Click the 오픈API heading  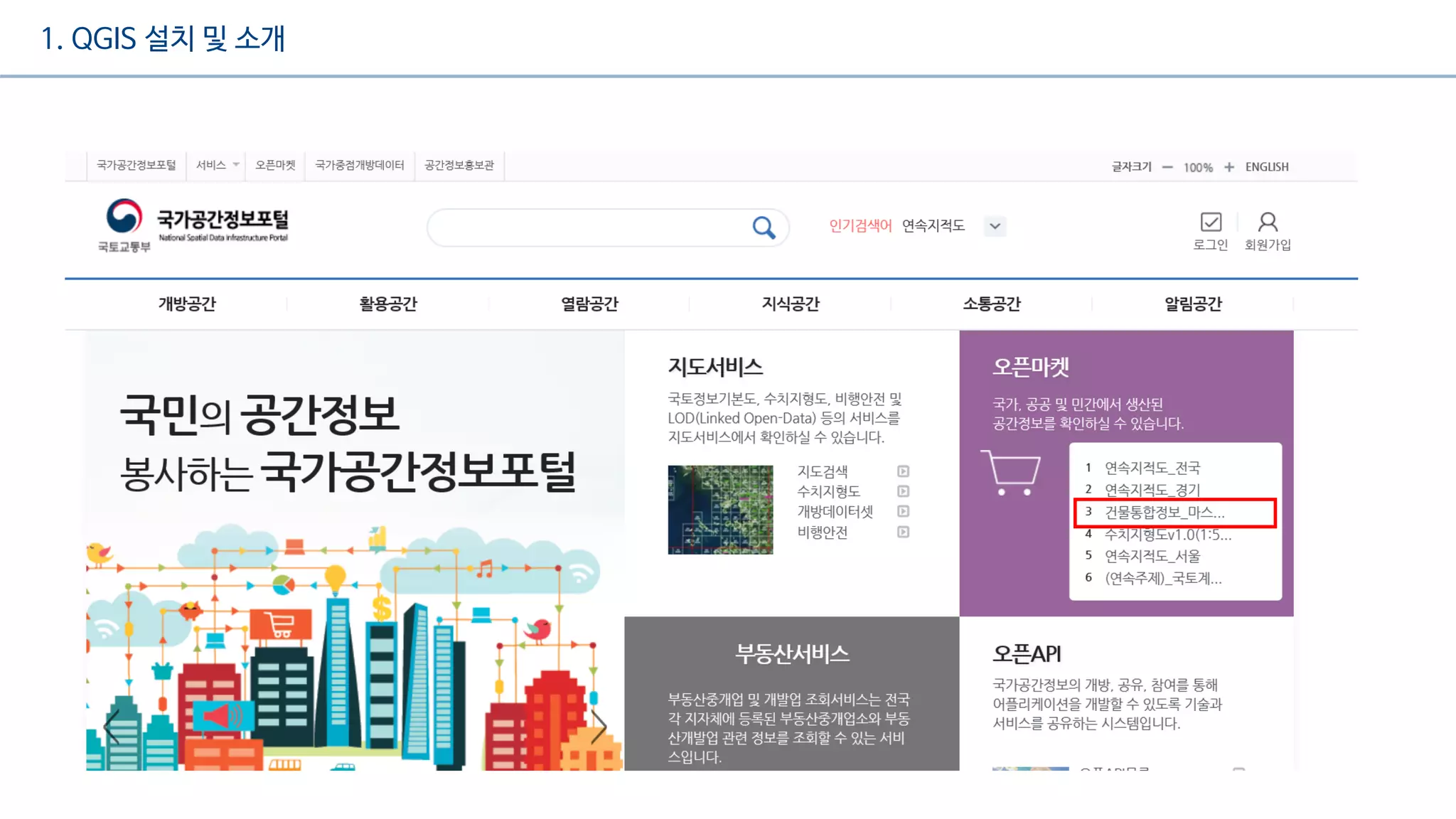tap(1027, 653)
